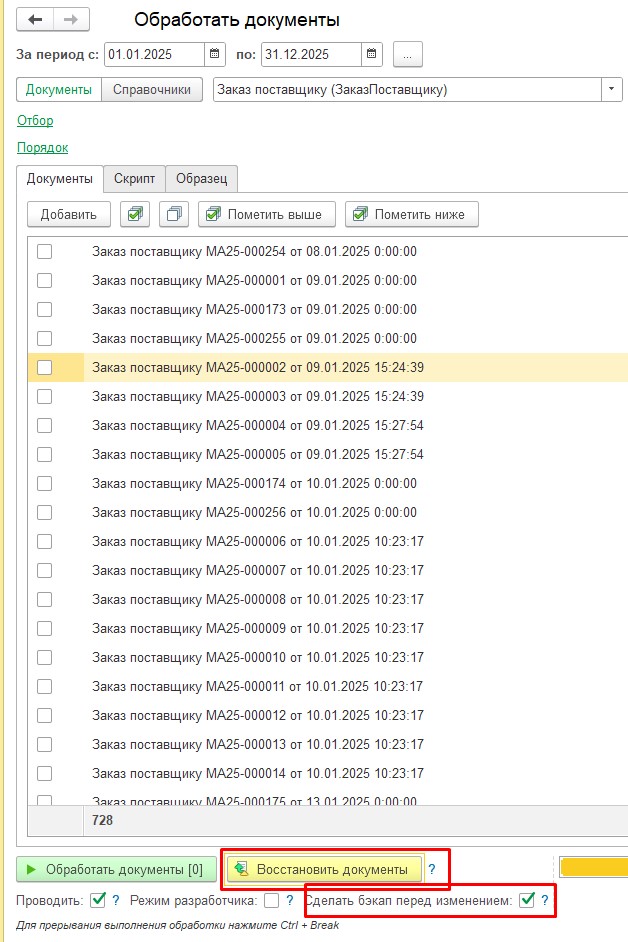Check box for order МА25-000001

[x=44, y=280]
